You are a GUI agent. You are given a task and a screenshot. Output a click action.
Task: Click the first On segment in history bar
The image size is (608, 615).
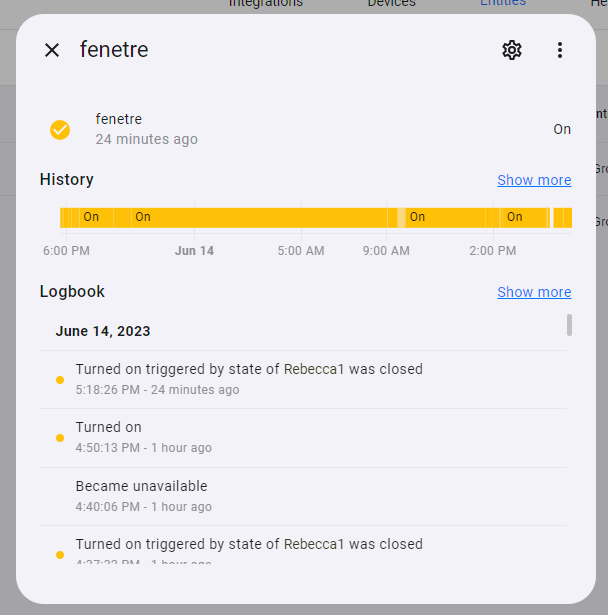tap(91, 217)
